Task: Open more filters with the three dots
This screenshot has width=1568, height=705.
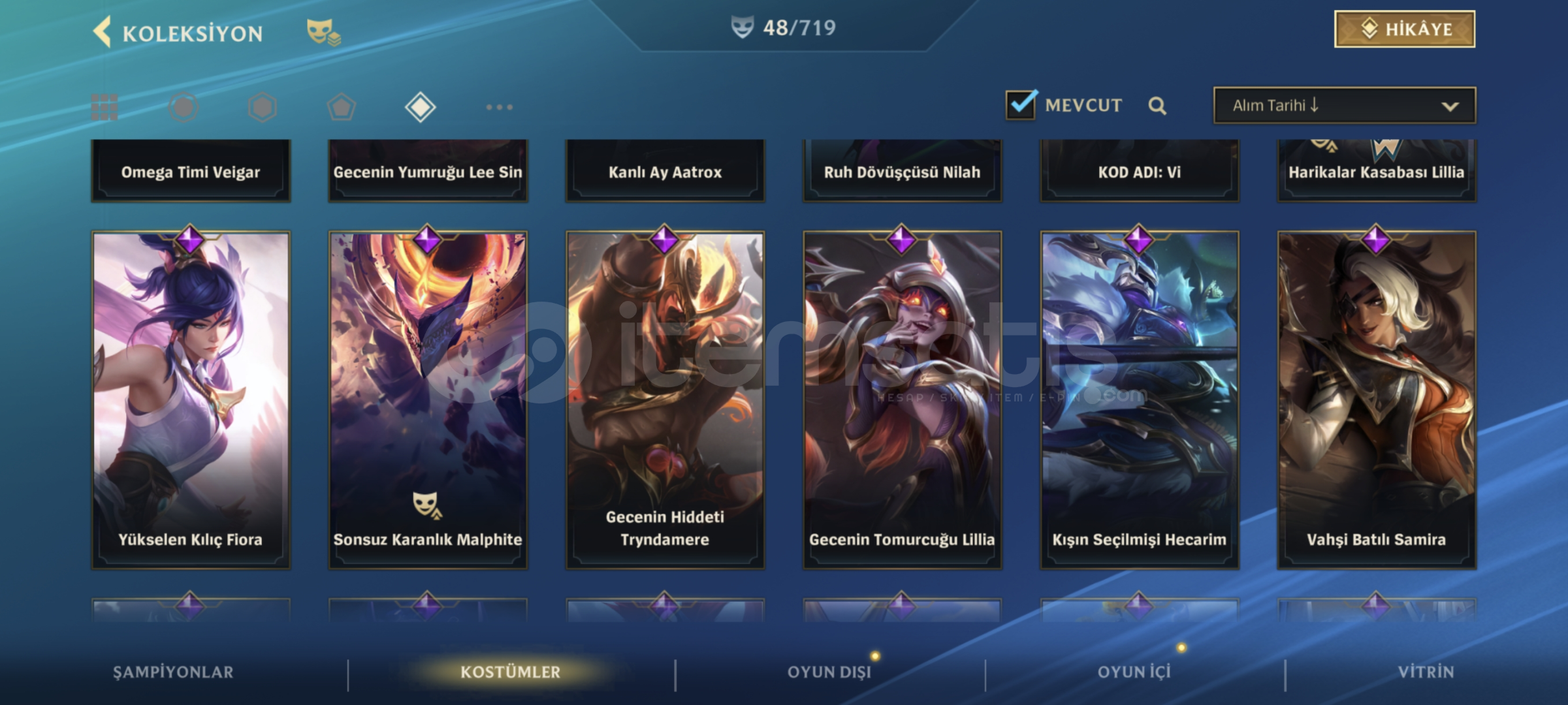Action: point(500,107)
